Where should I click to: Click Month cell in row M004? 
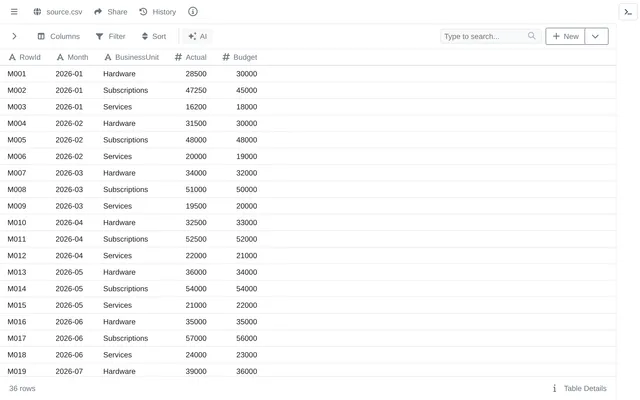click(x=69, y=123)
